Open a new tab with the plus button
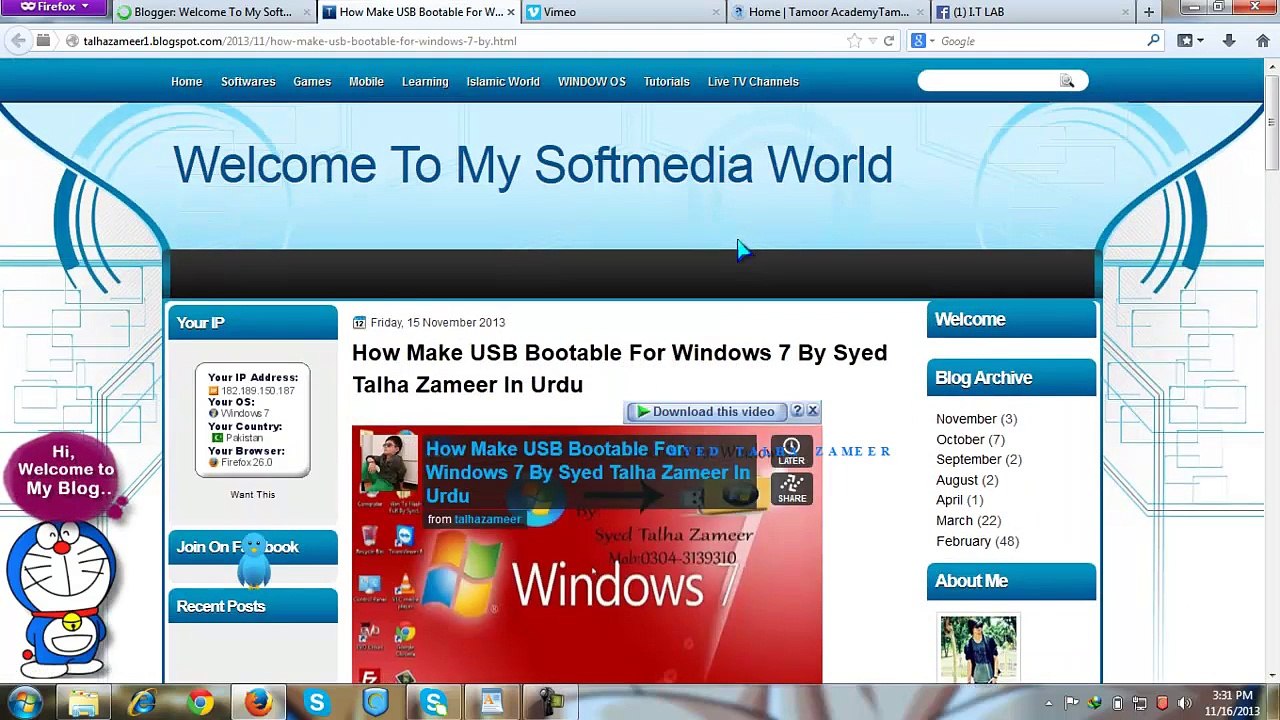This screenshot has height=720, width=1280. 1148,12
